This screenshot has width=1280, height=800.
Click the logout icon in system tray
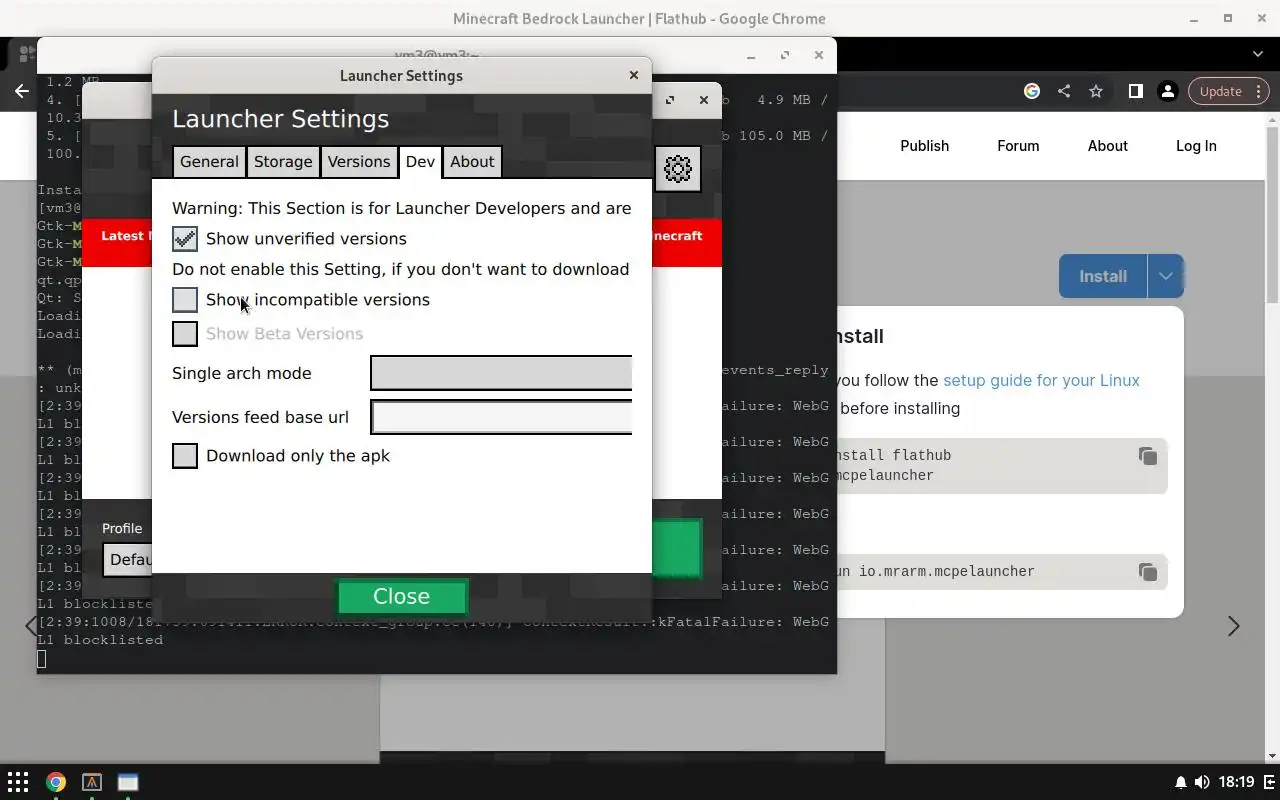tap(1269, 782)
